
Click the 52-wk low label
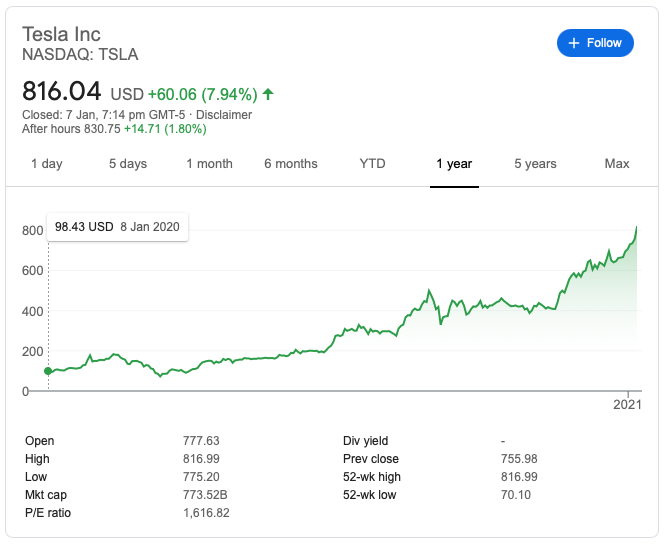click(369, 495)
